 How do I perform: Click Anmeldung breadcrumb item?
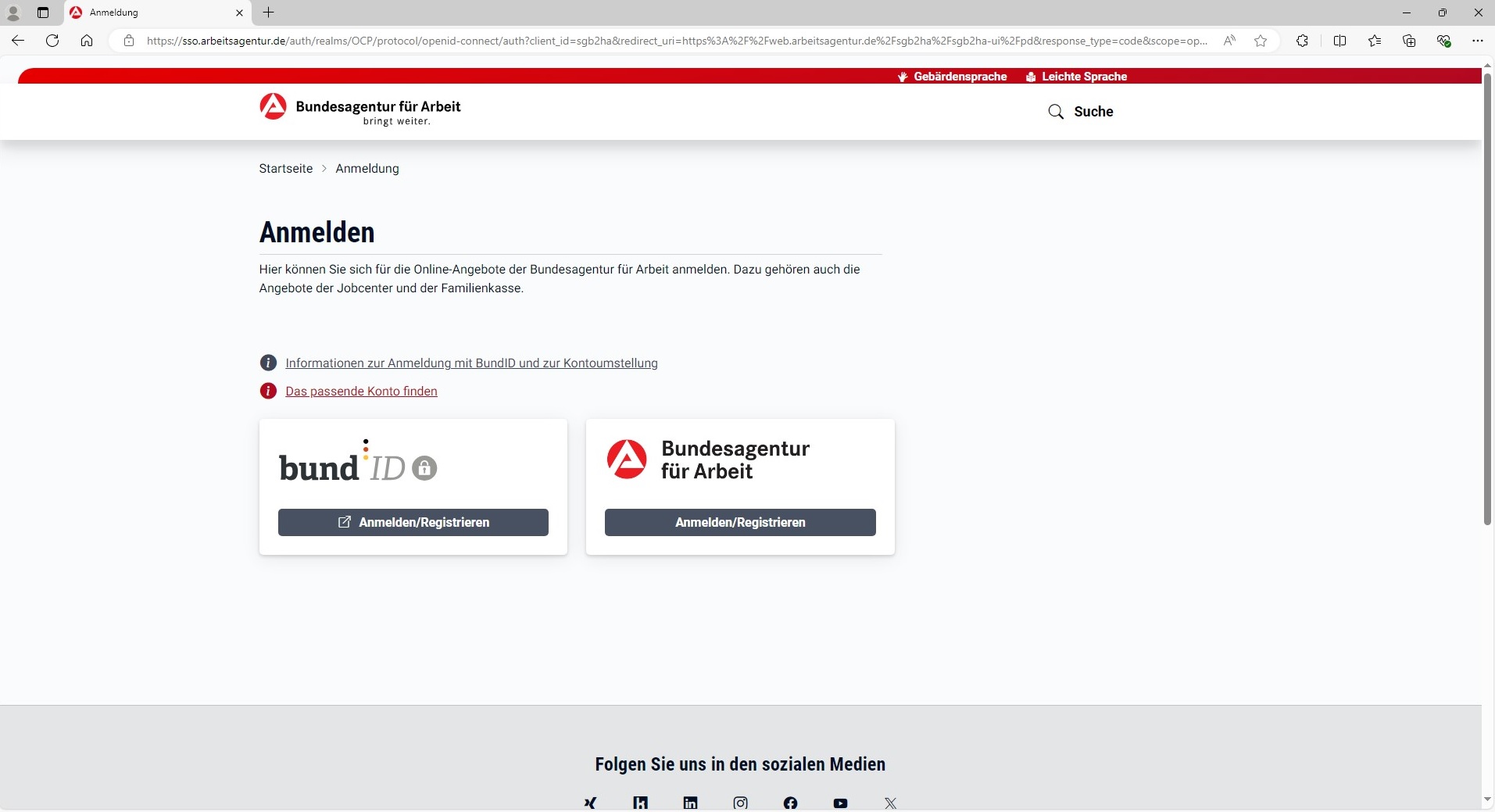tap(367, 169)
